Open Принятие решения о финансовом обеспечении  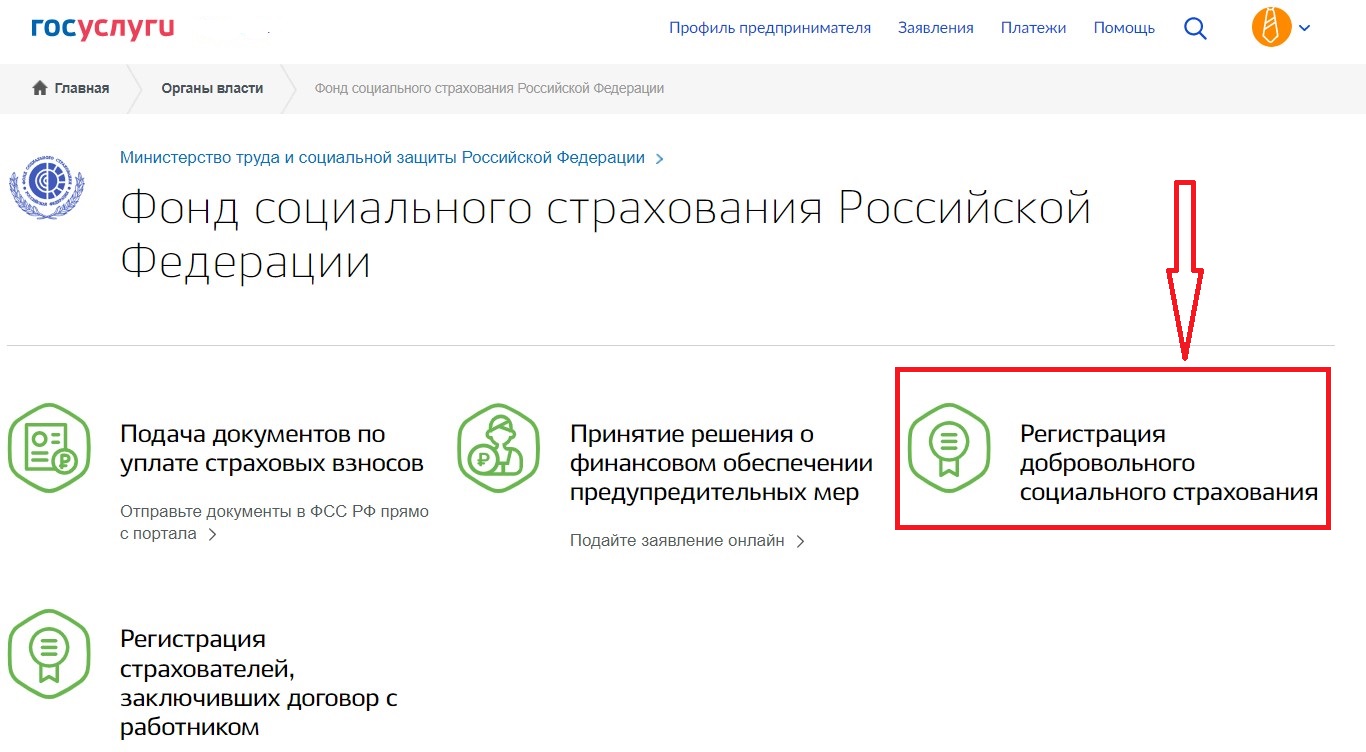click(x=721, y=463)
